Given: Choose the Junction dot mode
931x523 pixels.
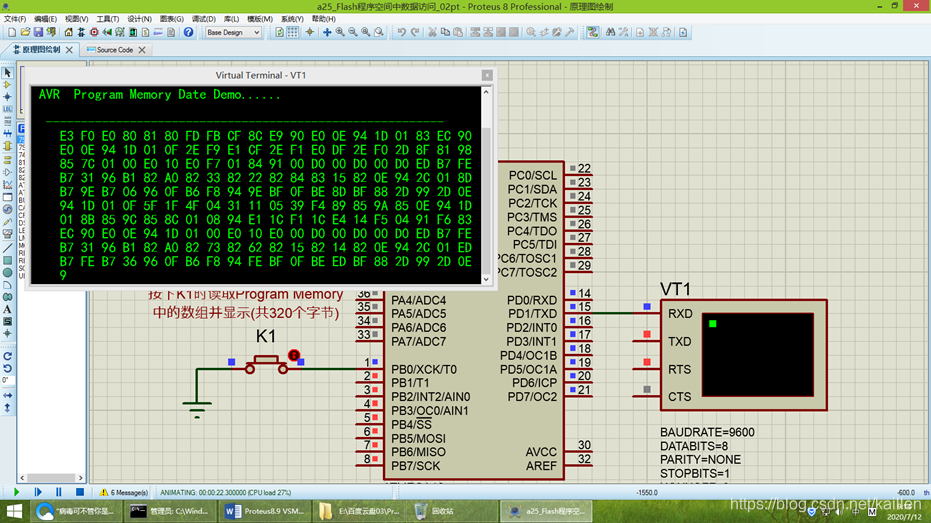Looking at the screenshot, I should (x=7, y=97).
